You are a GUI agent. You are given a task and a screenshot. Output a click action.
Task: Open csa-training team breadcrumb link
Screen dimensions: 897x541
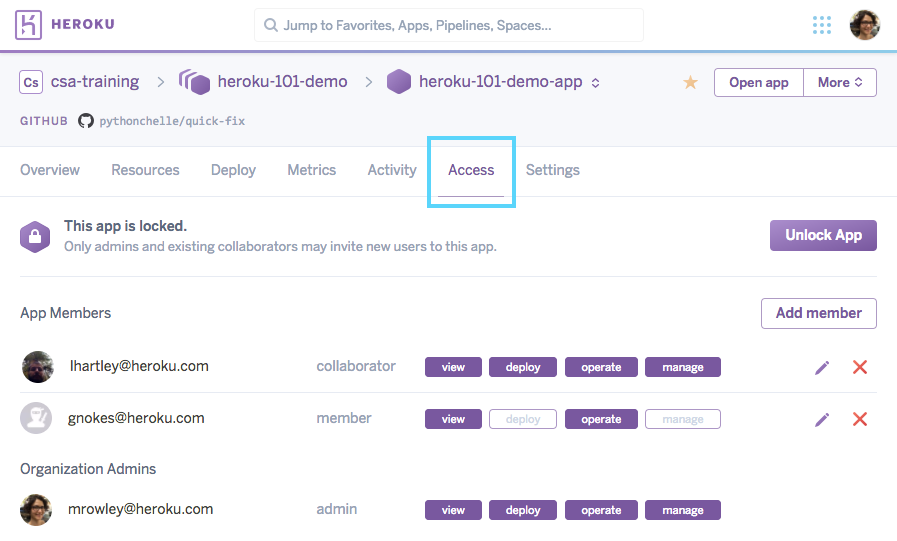click(x=95, y=82)
